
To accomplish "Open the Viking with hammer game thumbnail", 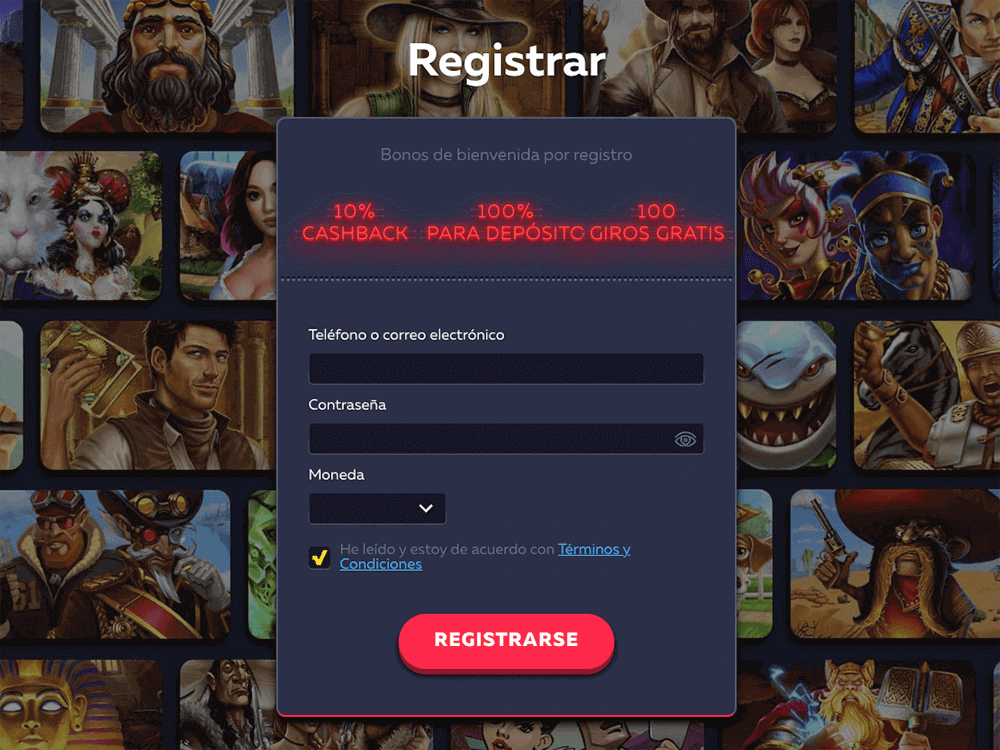I will [855, 705].
